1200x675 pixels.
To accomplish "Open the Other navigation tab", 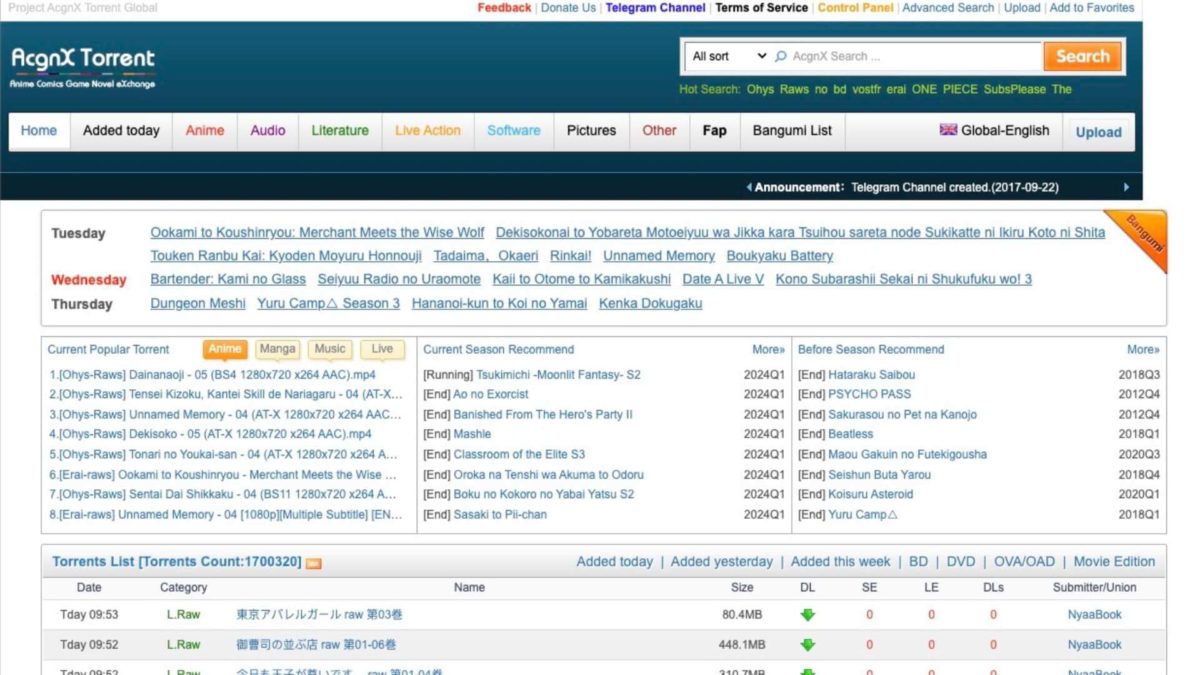I will pyautogui.click(x=659, y=131).
